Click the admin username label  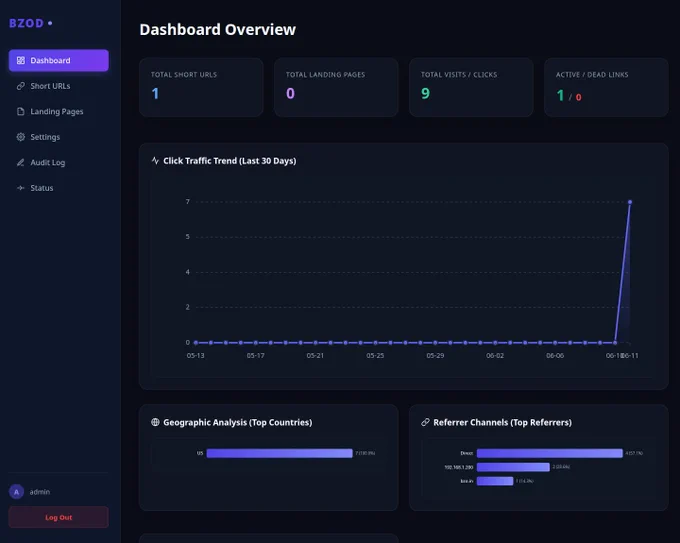pos(39,492)
